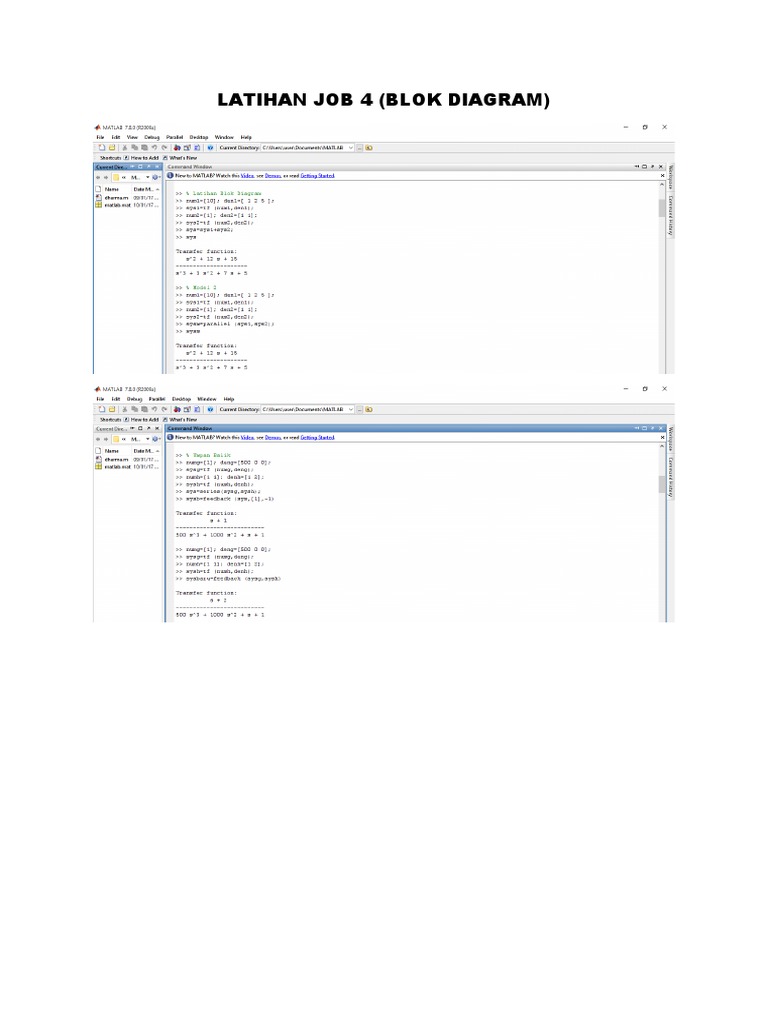The height and width of the screenshot is (1024, 768).
Task: Click New file icon in Latihan Blok Diagram MATLAB window
Action: (101, 148)
